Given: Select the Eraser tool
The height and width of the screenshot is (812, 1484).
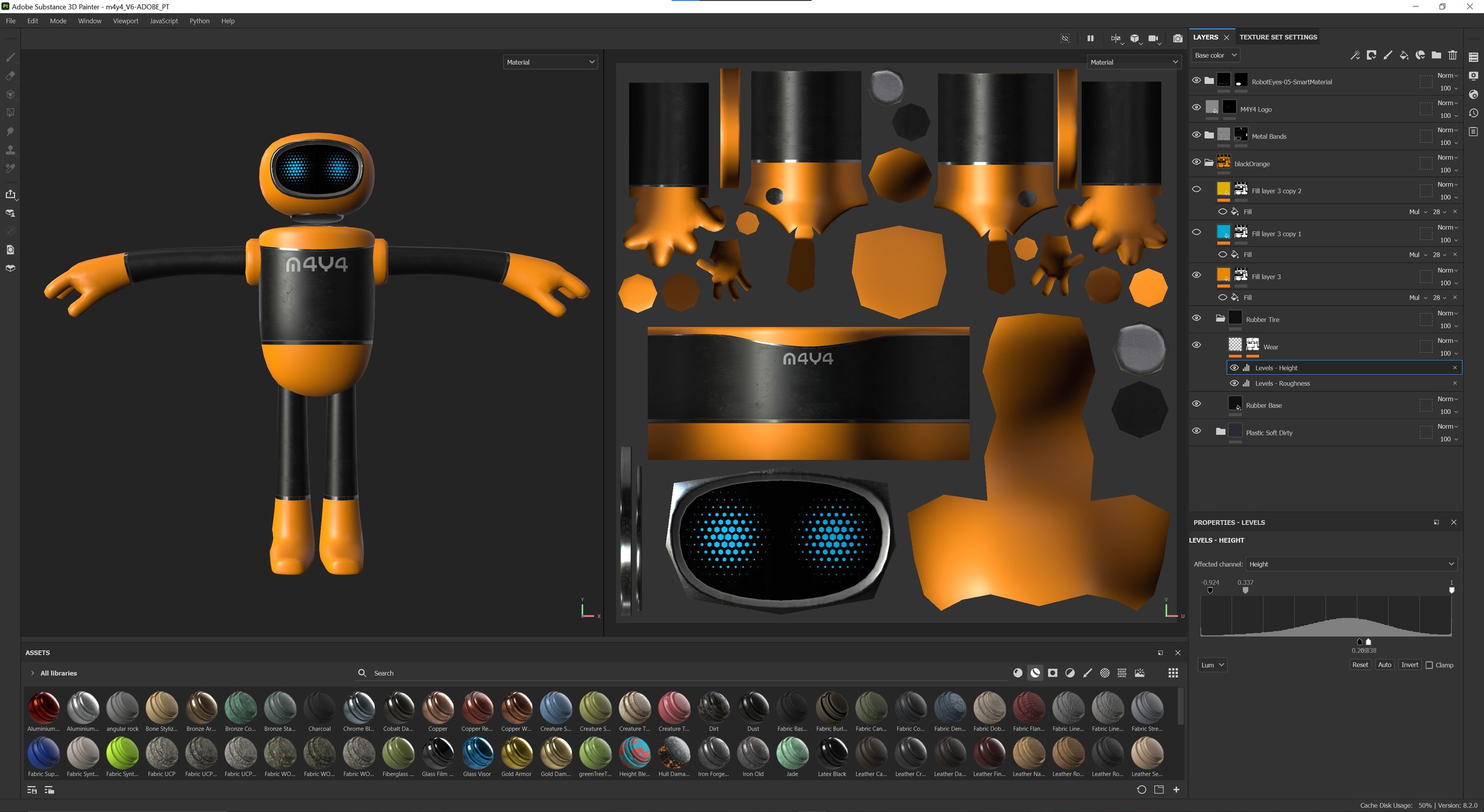Looking at the screenshot, I should click(10, 76).
